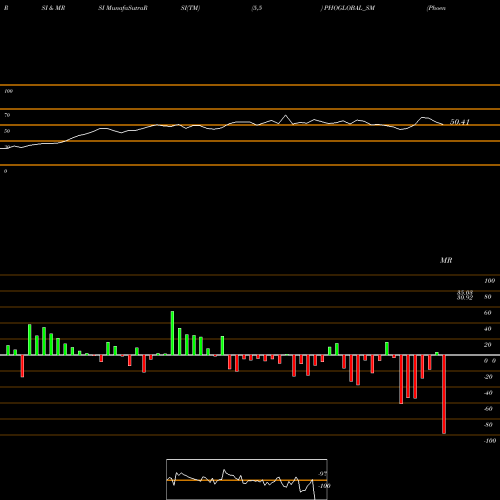
Task: Click the '30.92' value in MR chart
Action: [x=465, y=297]
